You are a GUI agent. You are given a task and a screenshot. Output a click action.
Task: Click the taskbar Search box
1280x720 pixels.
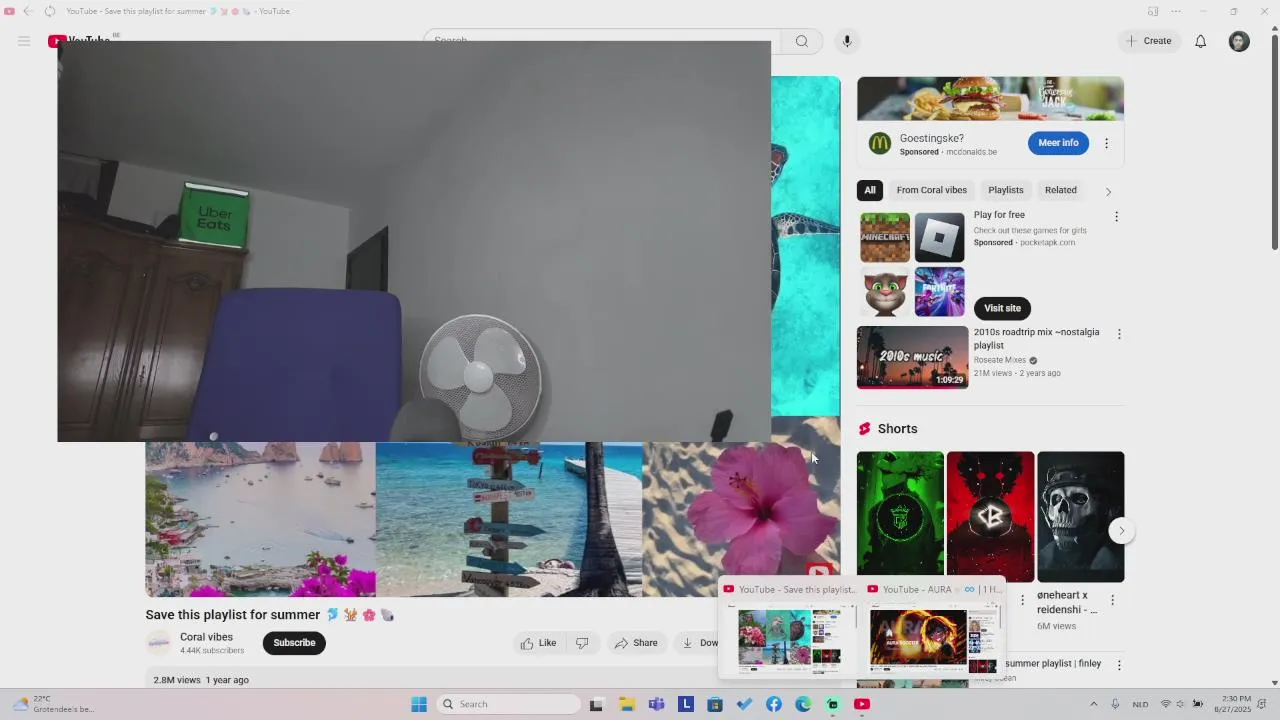tap(508, 704)
